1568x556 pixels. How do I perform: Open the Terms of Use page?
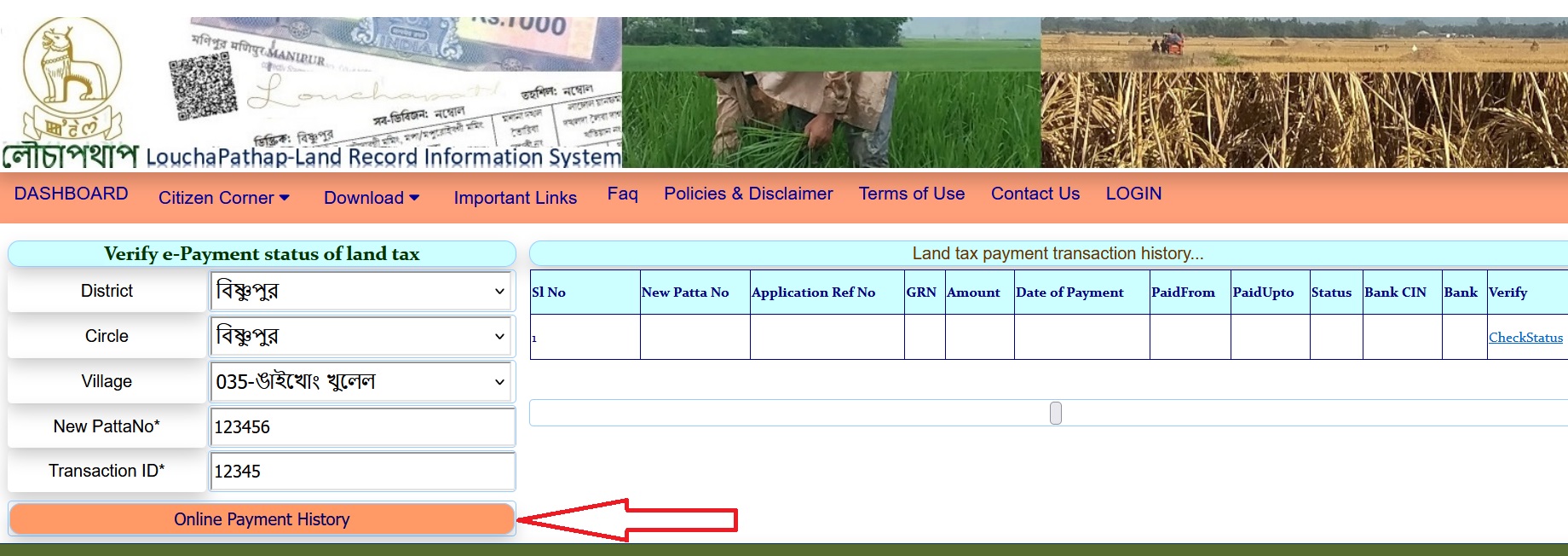911,194
